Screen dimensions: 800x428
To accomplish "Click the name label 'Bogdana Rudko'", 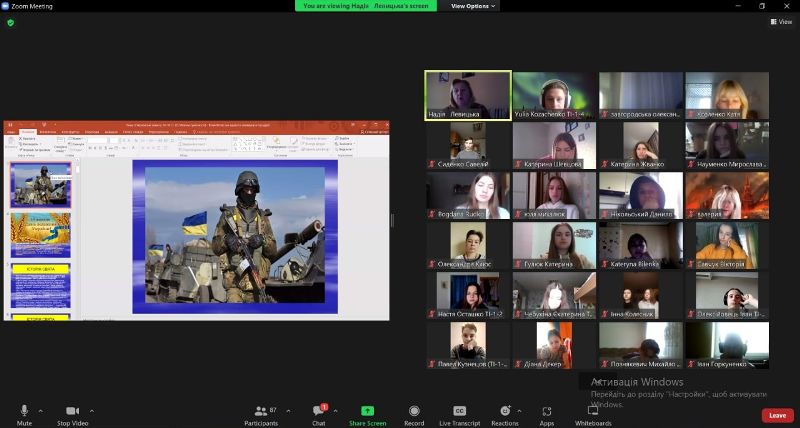I will click(x=461, y=214).
